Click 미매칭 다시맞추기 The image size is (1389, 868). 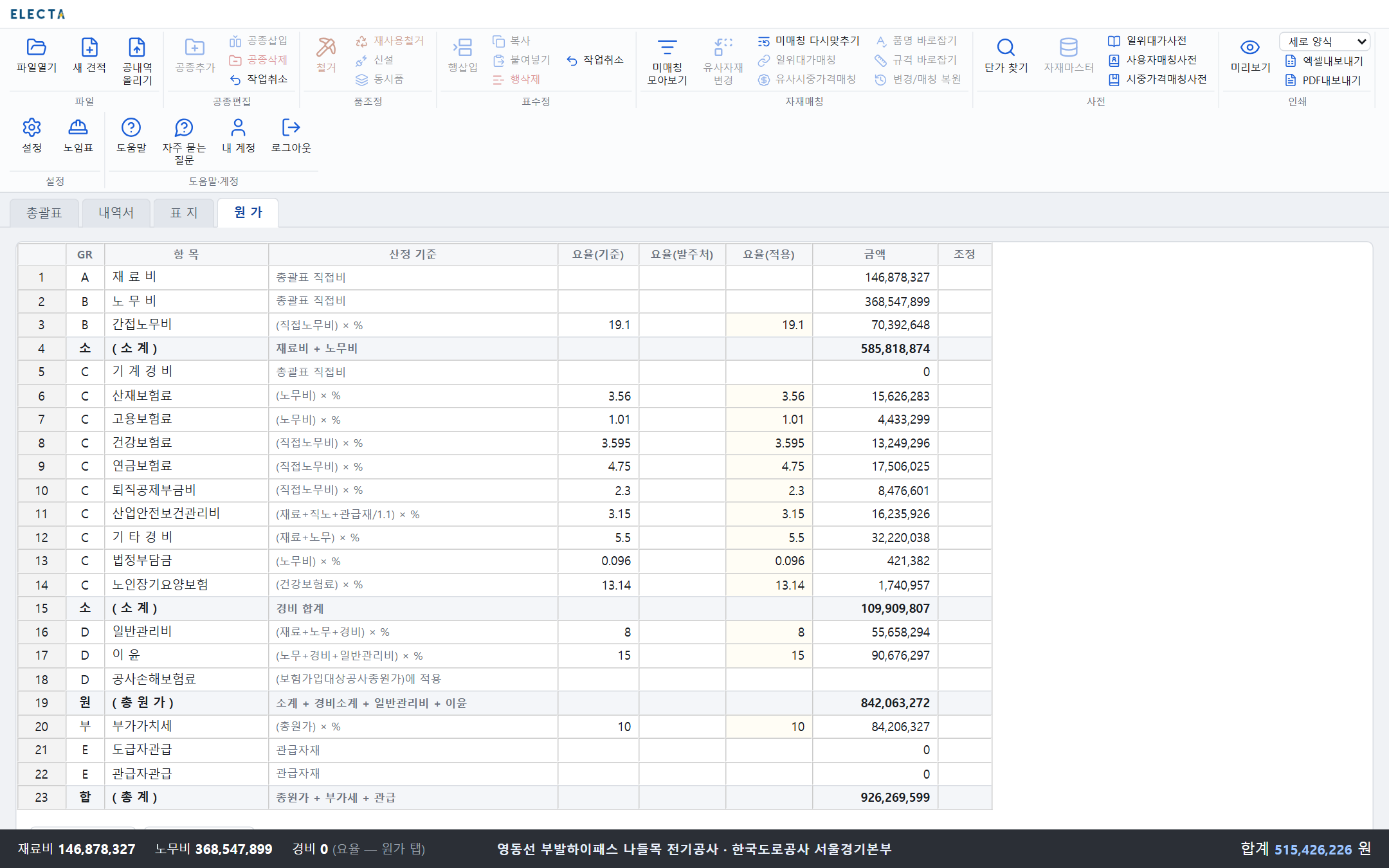(x=808, y=41)
